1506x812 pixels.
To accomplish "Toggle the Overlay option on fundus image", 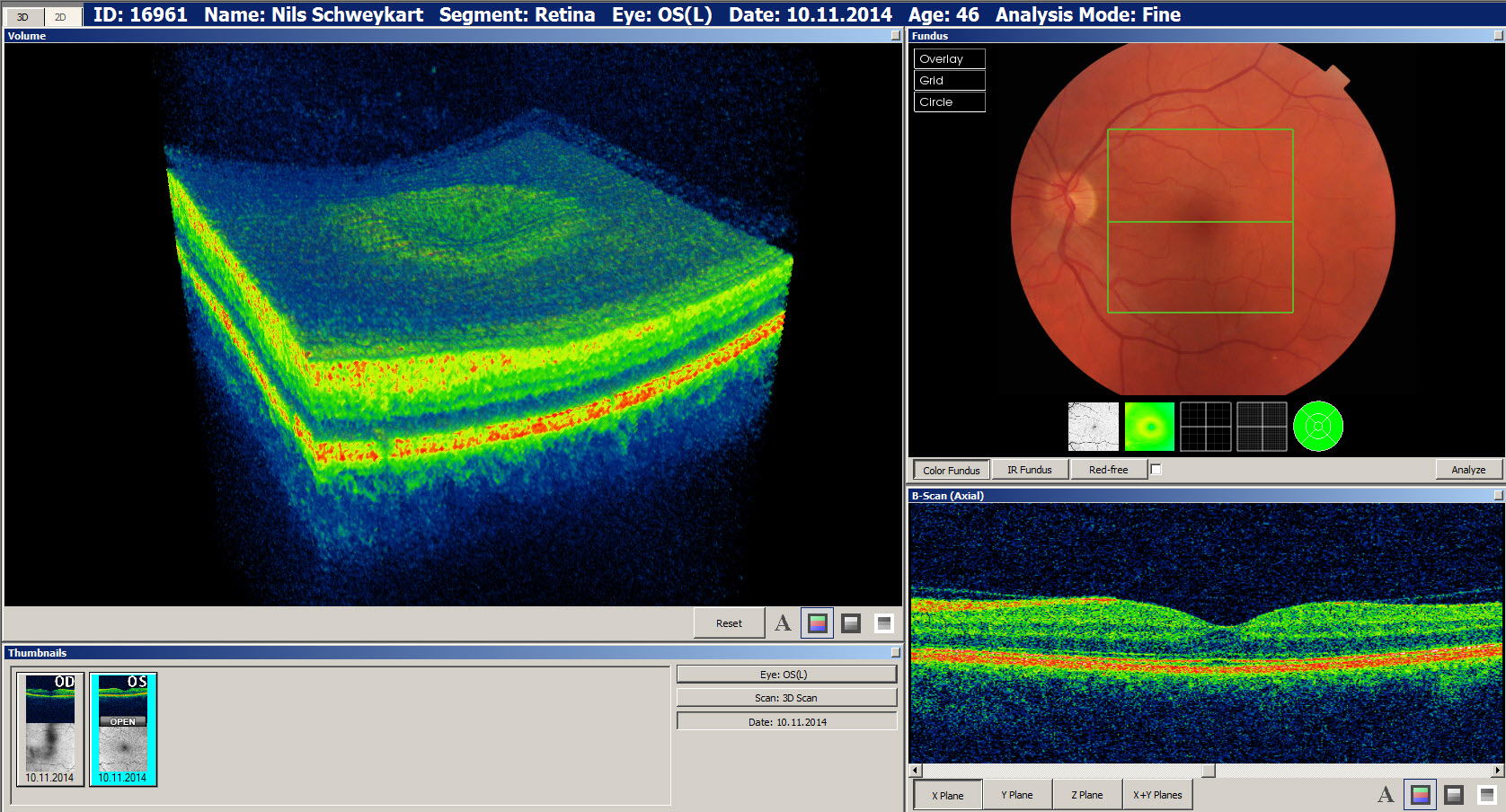I will pos(949,59).
